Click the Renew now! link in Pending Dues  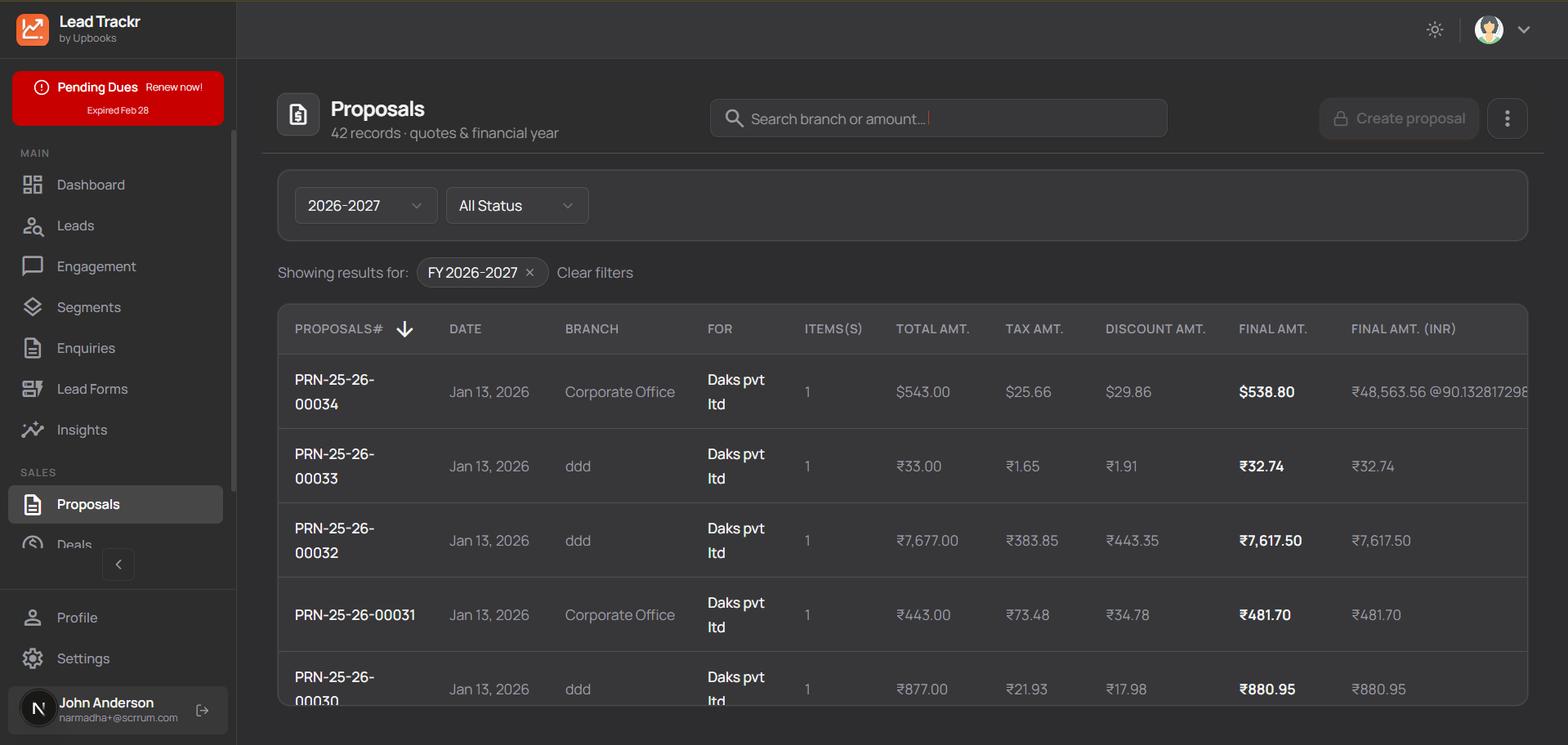[x=174, y=87]
